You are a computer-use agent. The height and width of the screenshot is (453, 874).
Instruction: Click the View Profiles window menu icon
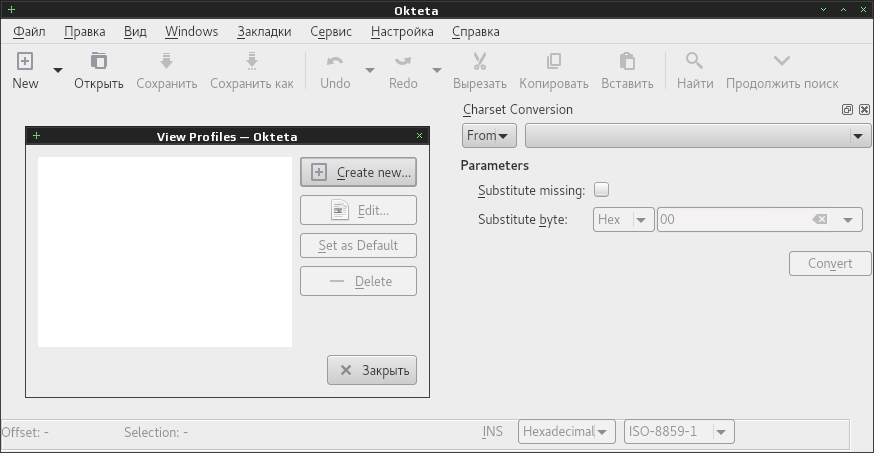pos(36,135)
